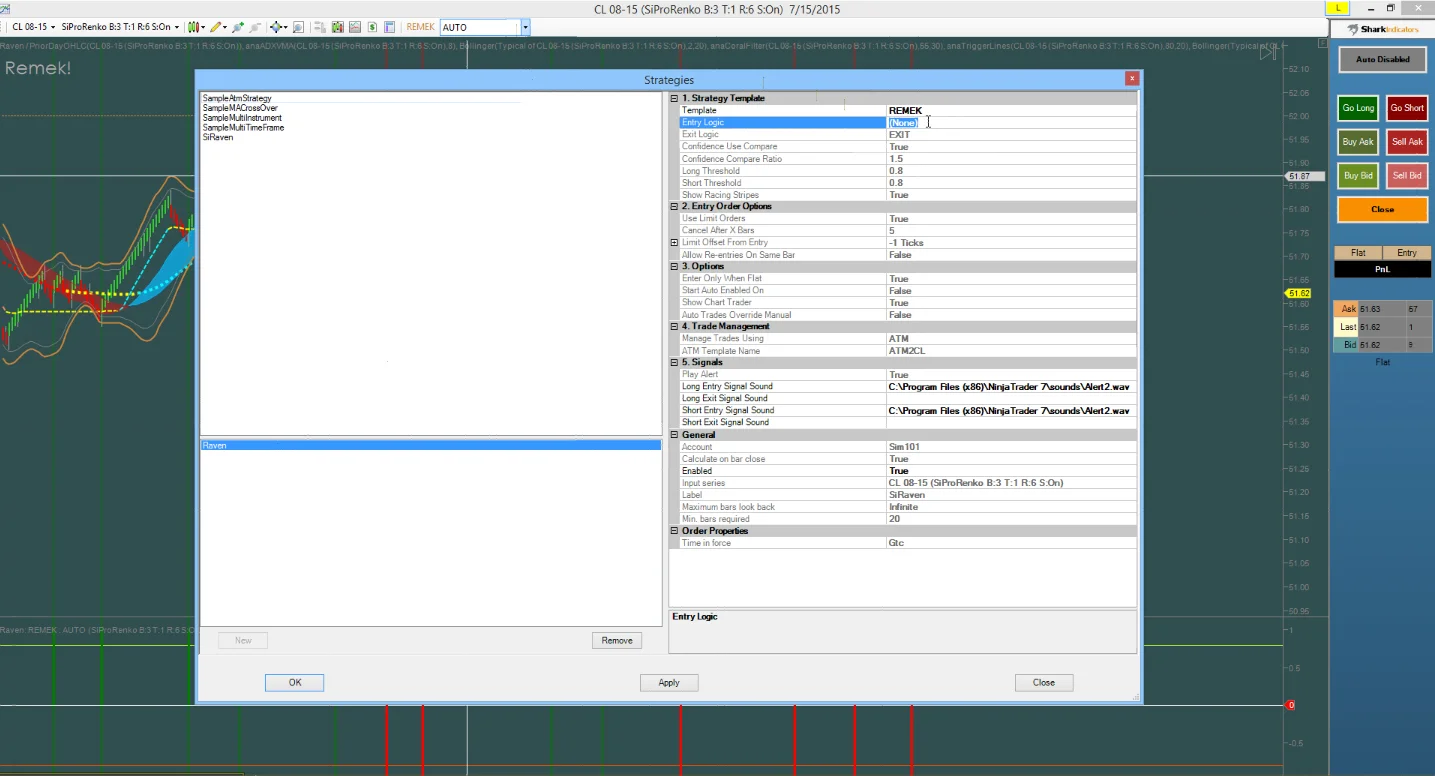The width and height of the screenshot is (1435, 776).
Task: Toggle the Use Limit Orders True value
Action: click(x=1011, y=218)
